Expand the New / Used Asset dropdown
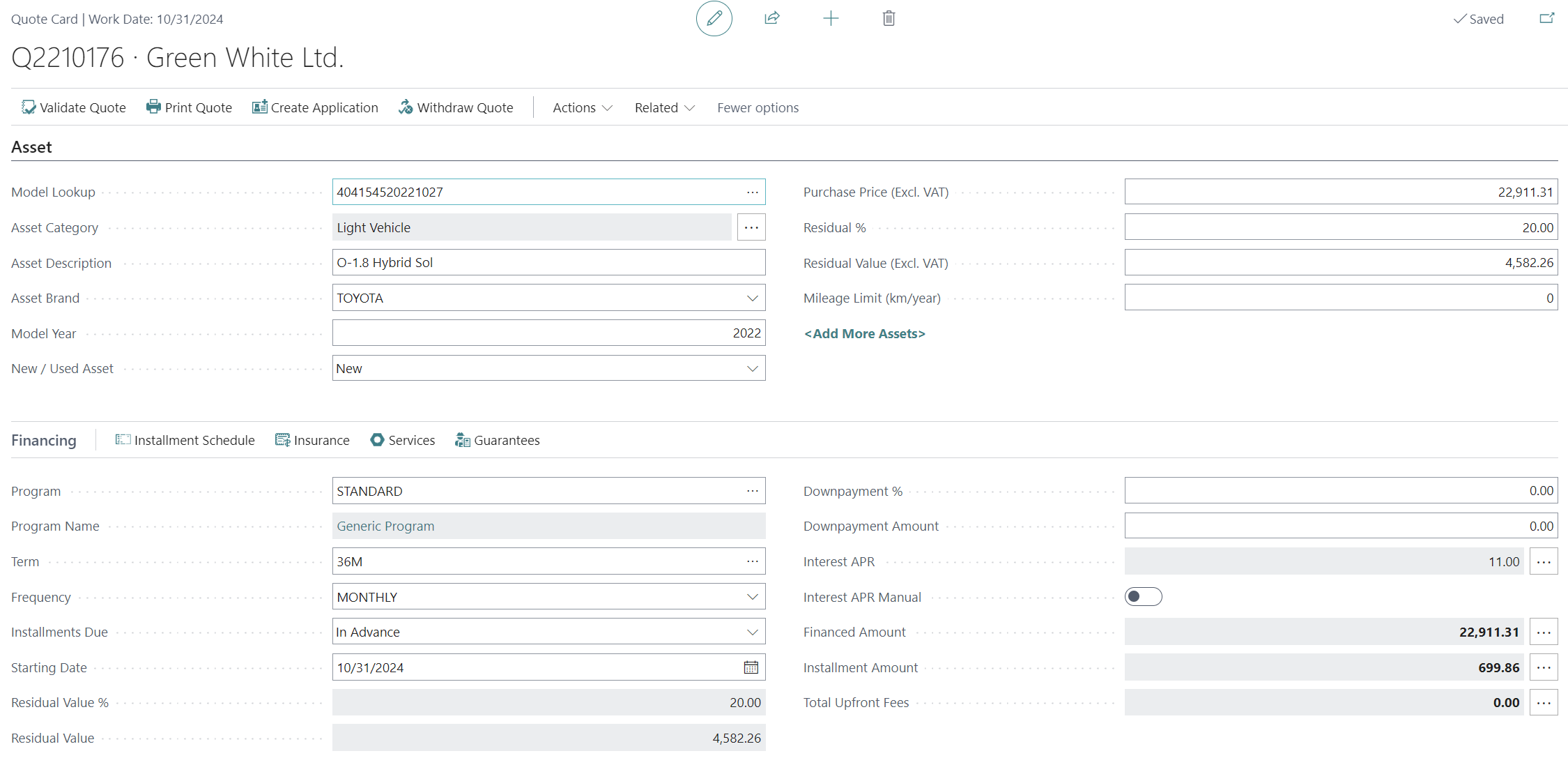This screenshot has height=758, width=1568. [752, 368]
